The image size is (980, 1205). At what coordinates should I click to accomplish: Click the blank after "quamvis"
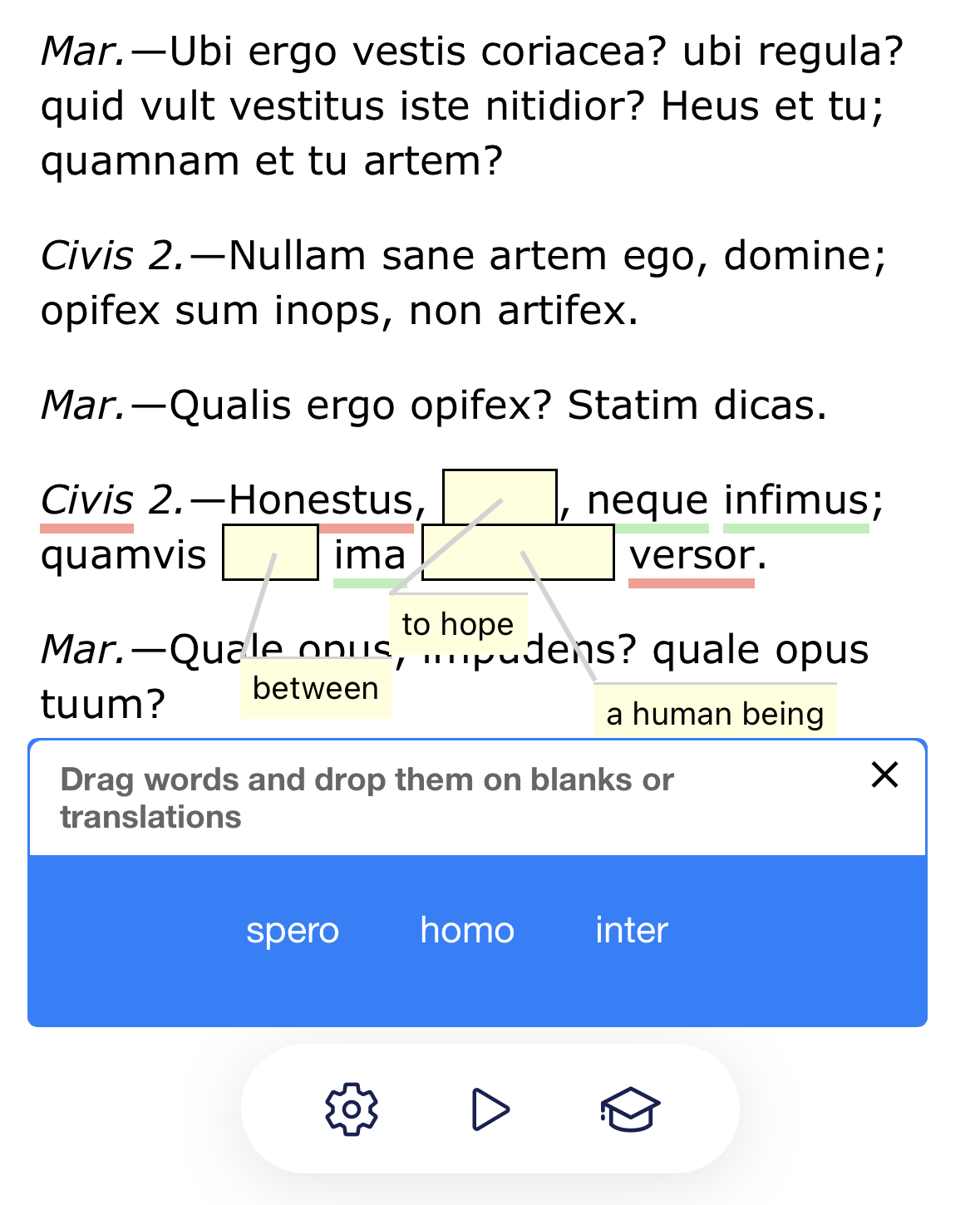click(270, 553)
